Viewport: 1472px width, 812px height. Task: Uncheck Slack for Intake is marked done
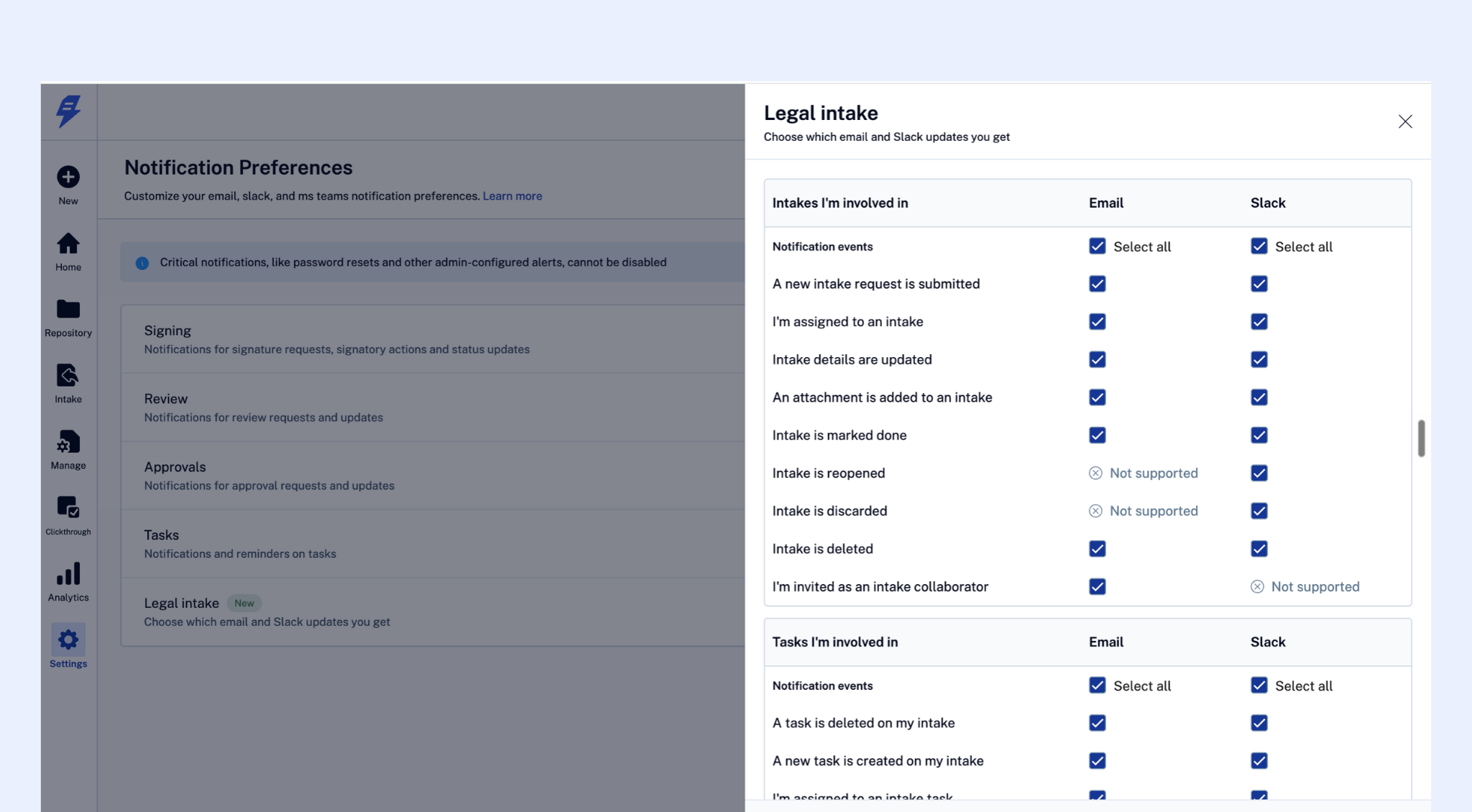pyautogui.click(x=1259, y=435)
